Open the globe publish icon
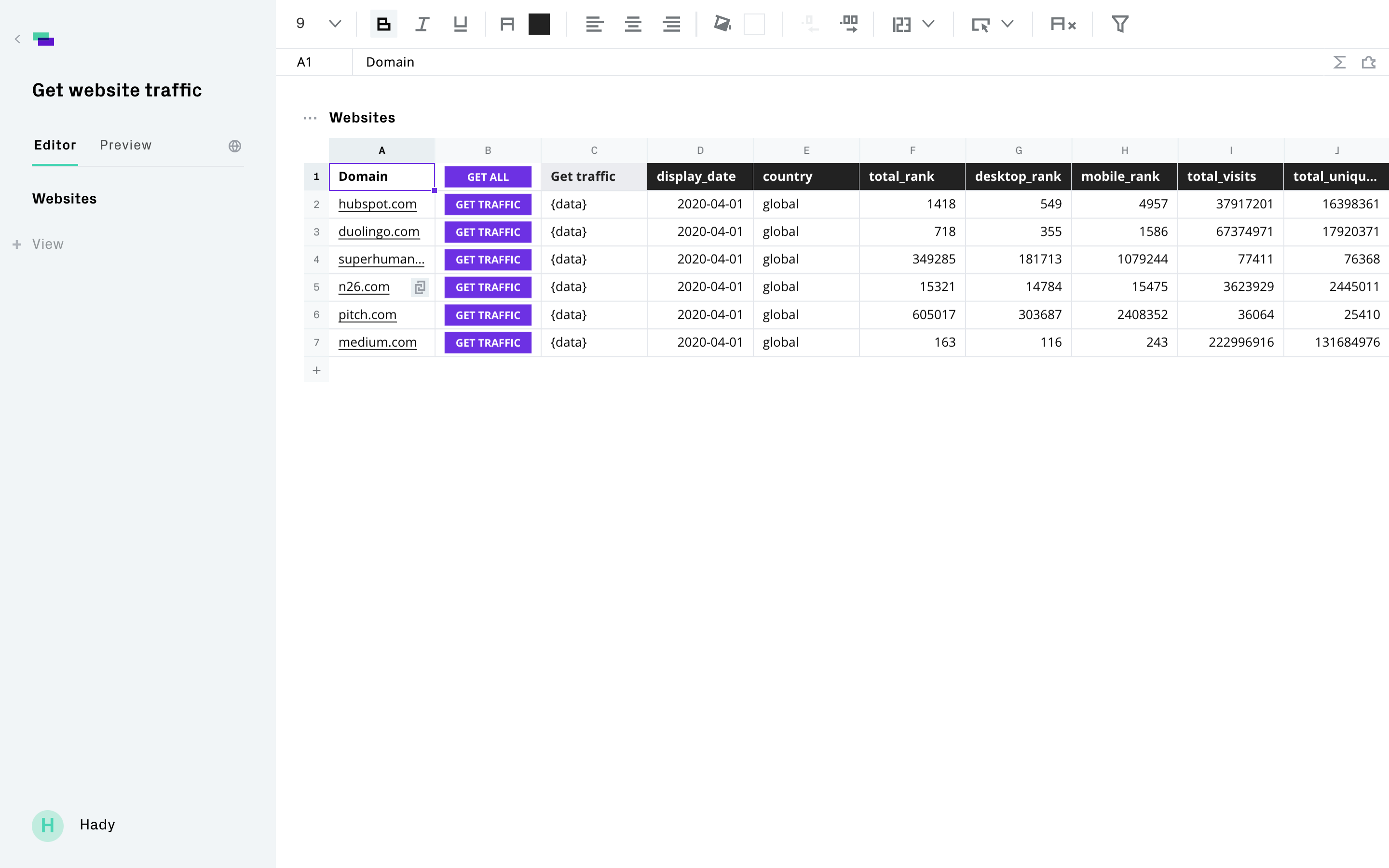 235,146
